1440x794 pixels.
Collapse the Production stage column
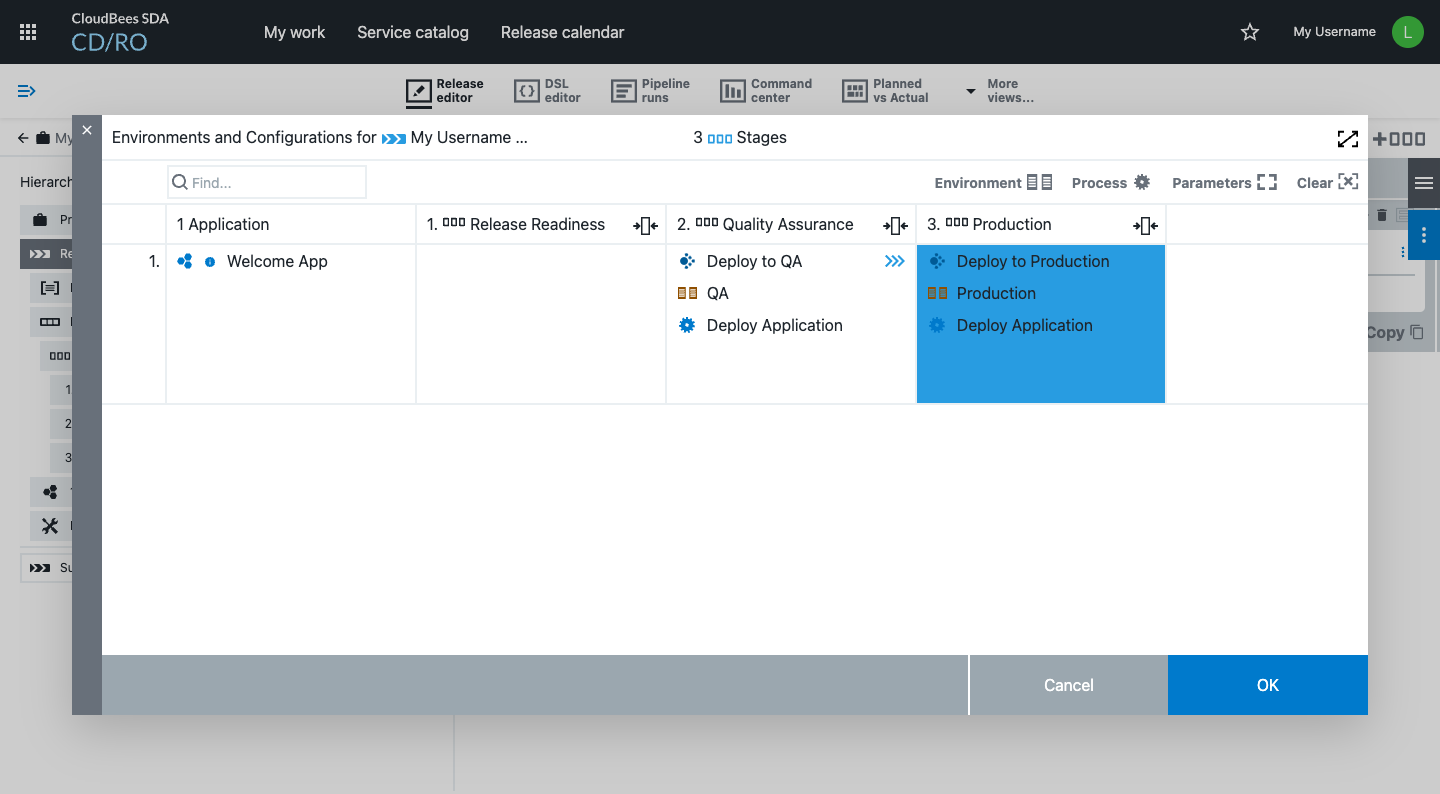pos(1145,226)
